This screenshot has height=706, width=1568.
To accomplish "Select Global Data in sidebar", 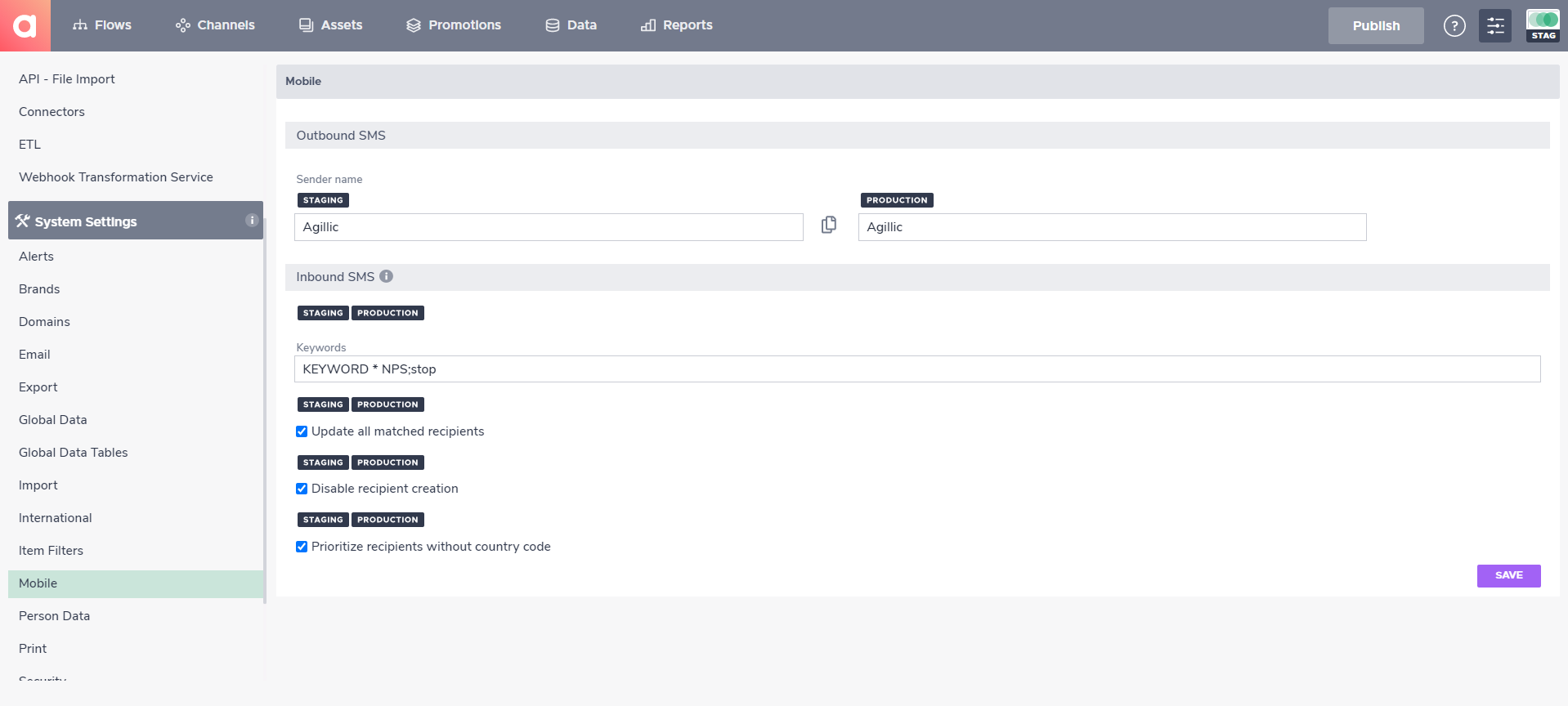I will tap(53, 420).
